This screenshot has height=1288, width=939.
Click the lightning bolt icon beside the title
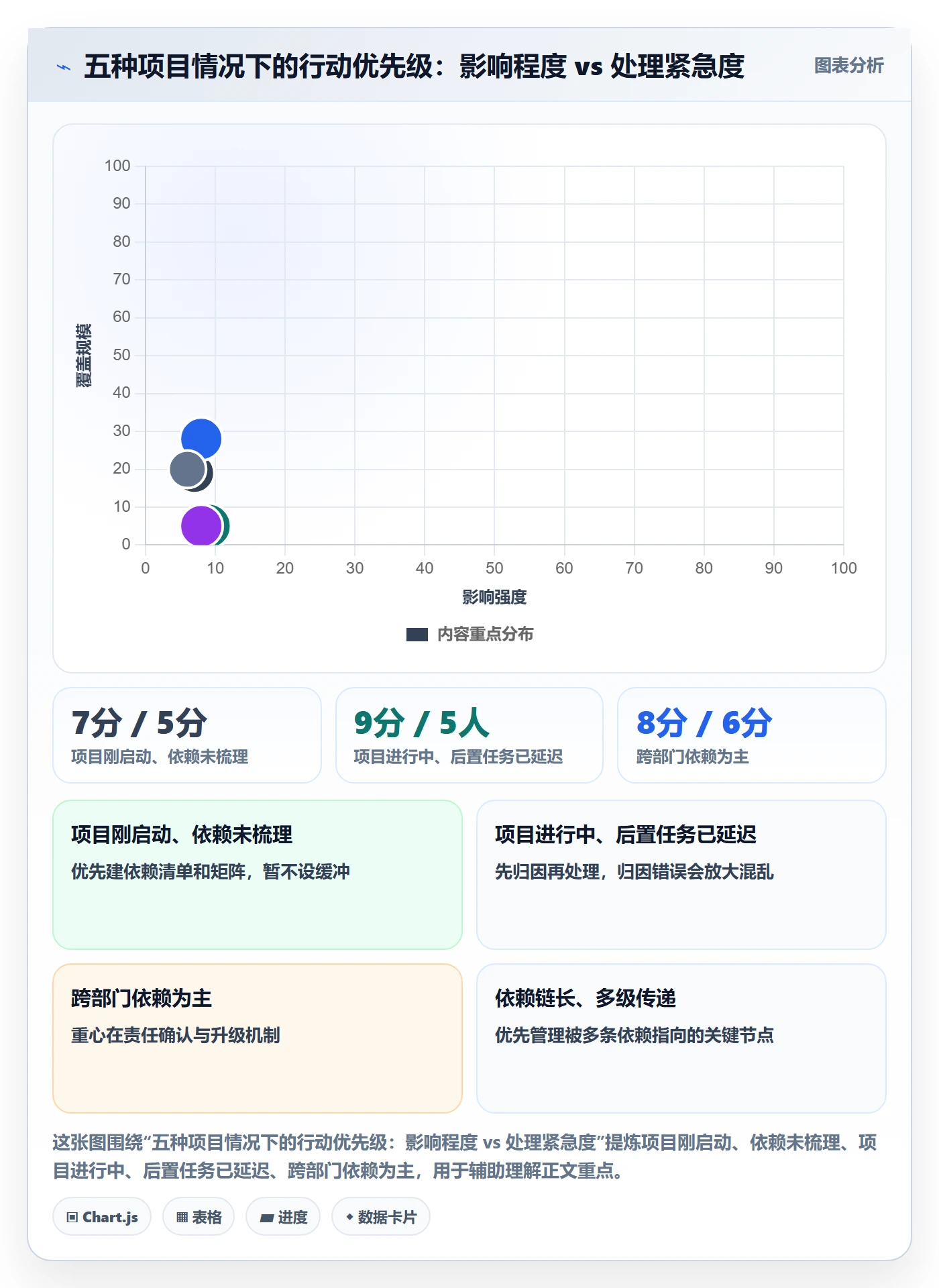[64, 67]
